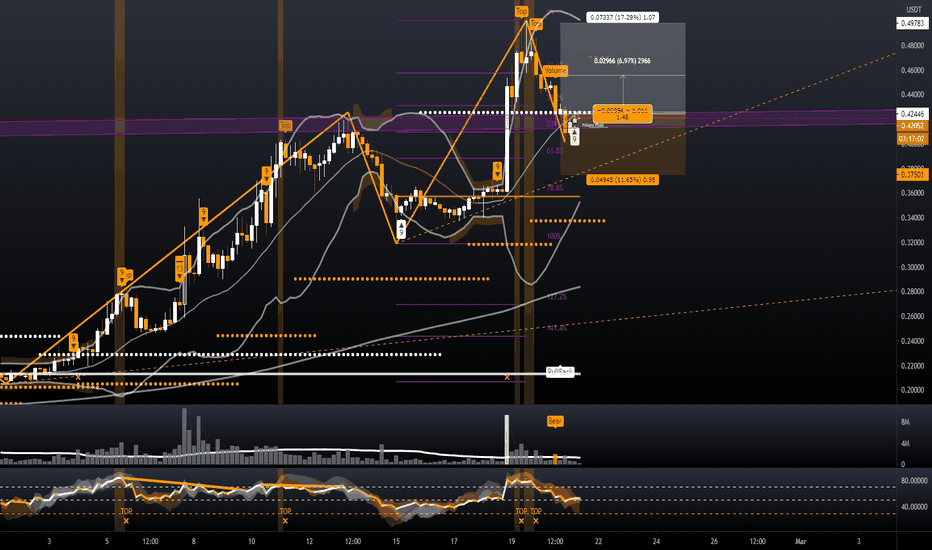Click the 0.30000 price axis value
The image size is (932, 550).
tap(912, 268)
